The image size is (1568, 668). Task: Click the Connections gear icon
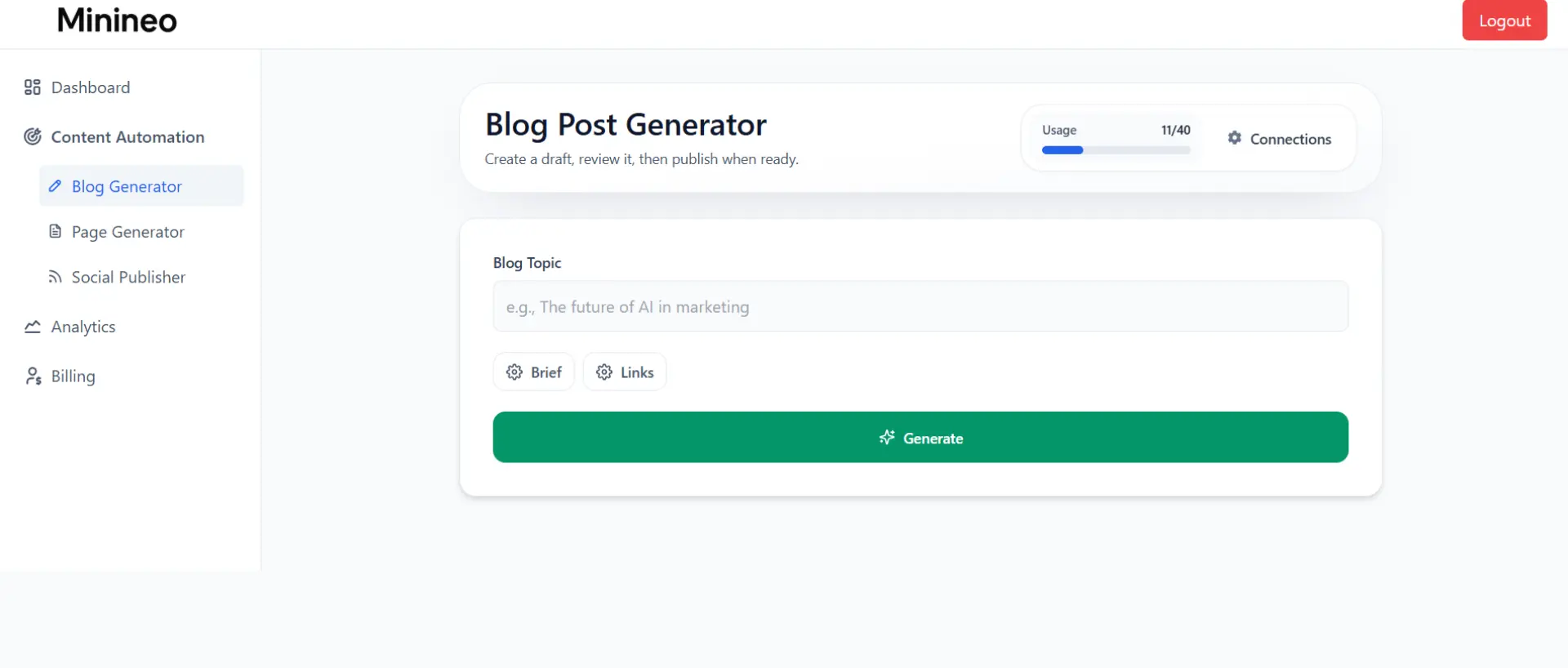(x=1235, y=138)
